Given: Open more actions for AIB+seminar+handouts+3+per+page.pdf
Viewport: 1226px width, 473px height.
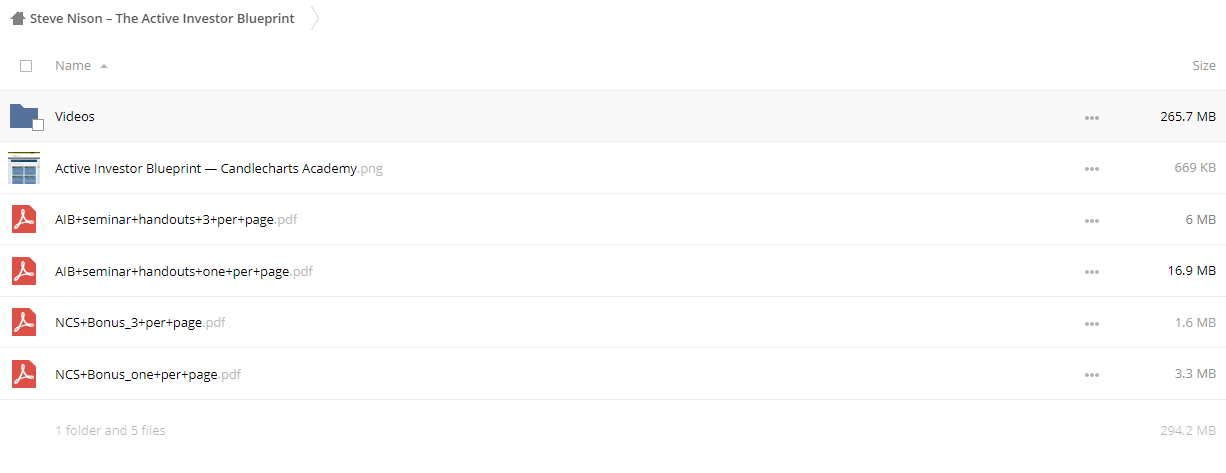Looking at the screenshot, I should pos(1092,220).
